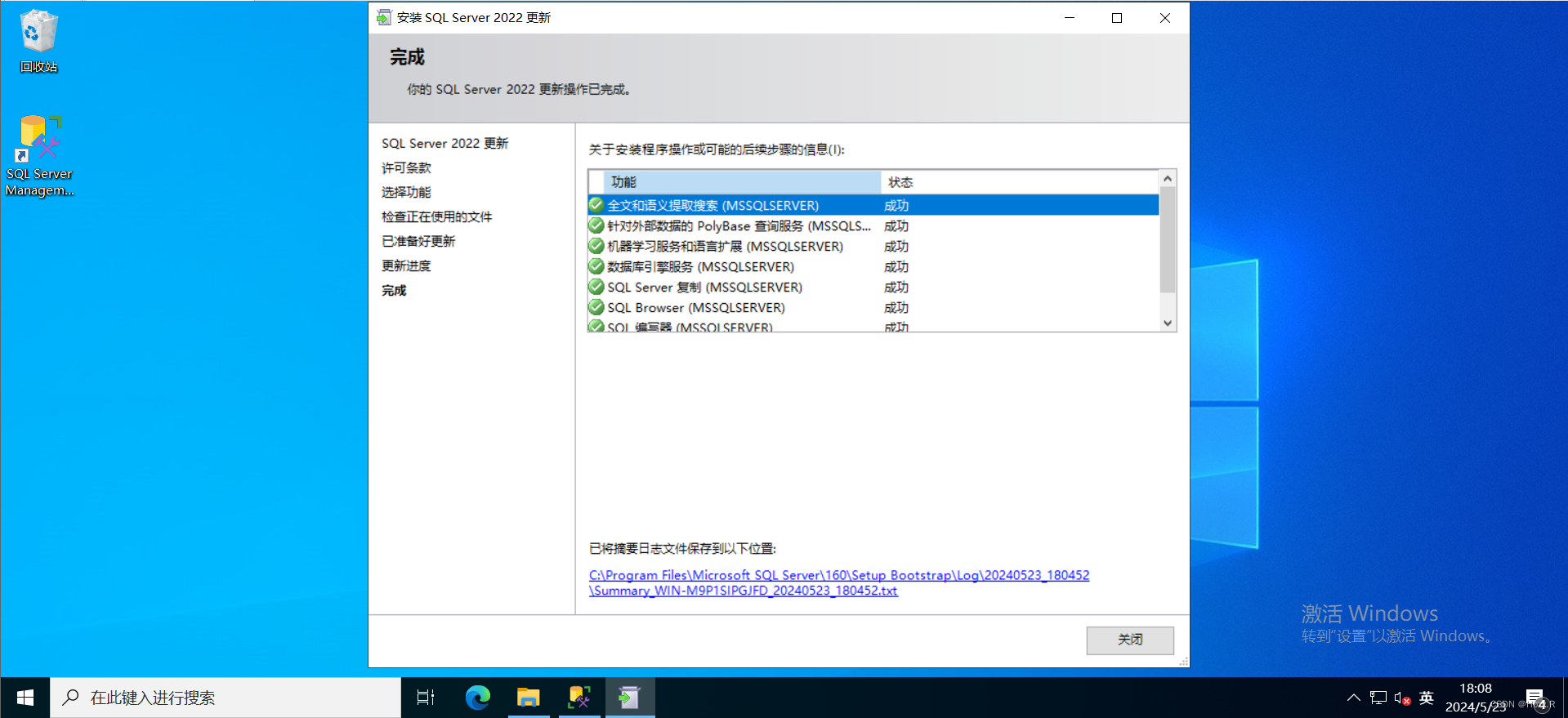Image resolution: width=1568 pixels, height=718 pixels.
Task: Select the 已准备好更新 step
Action: (x=418, y=241)
